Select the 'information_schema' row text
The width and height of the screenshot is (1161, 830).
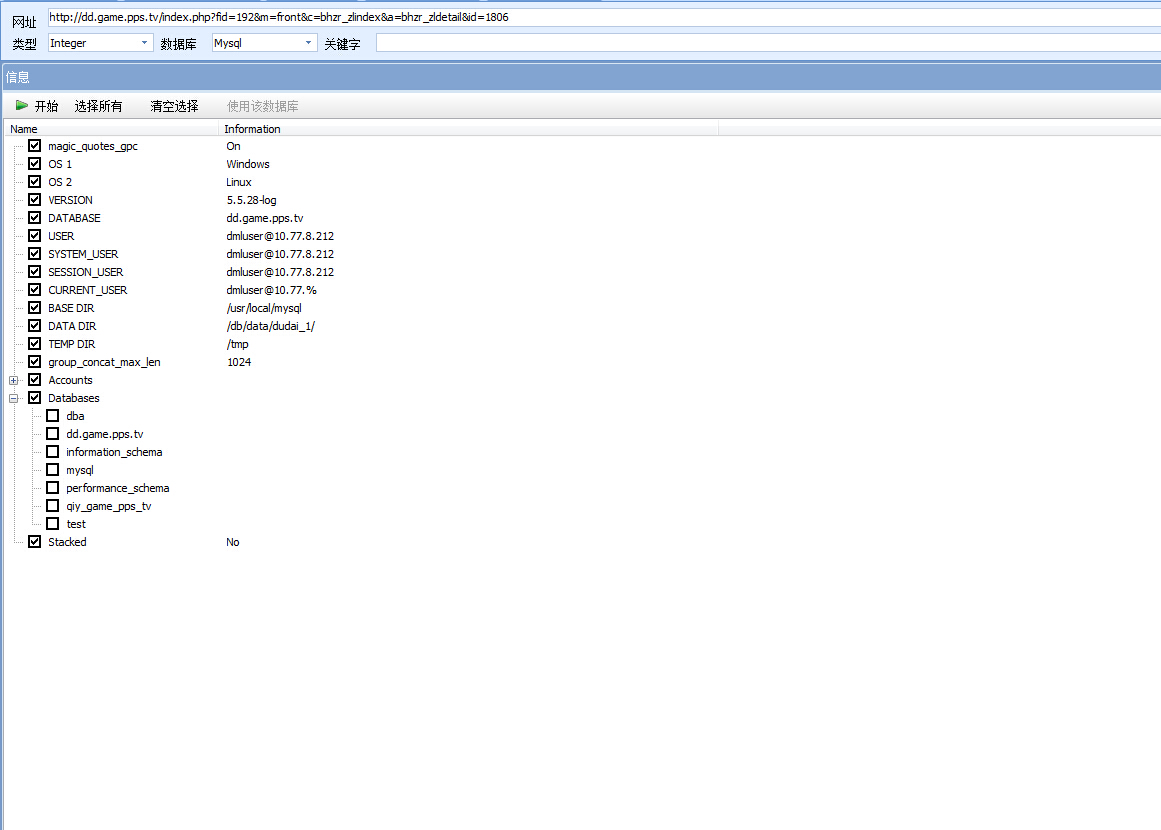[x=114, y=452]
